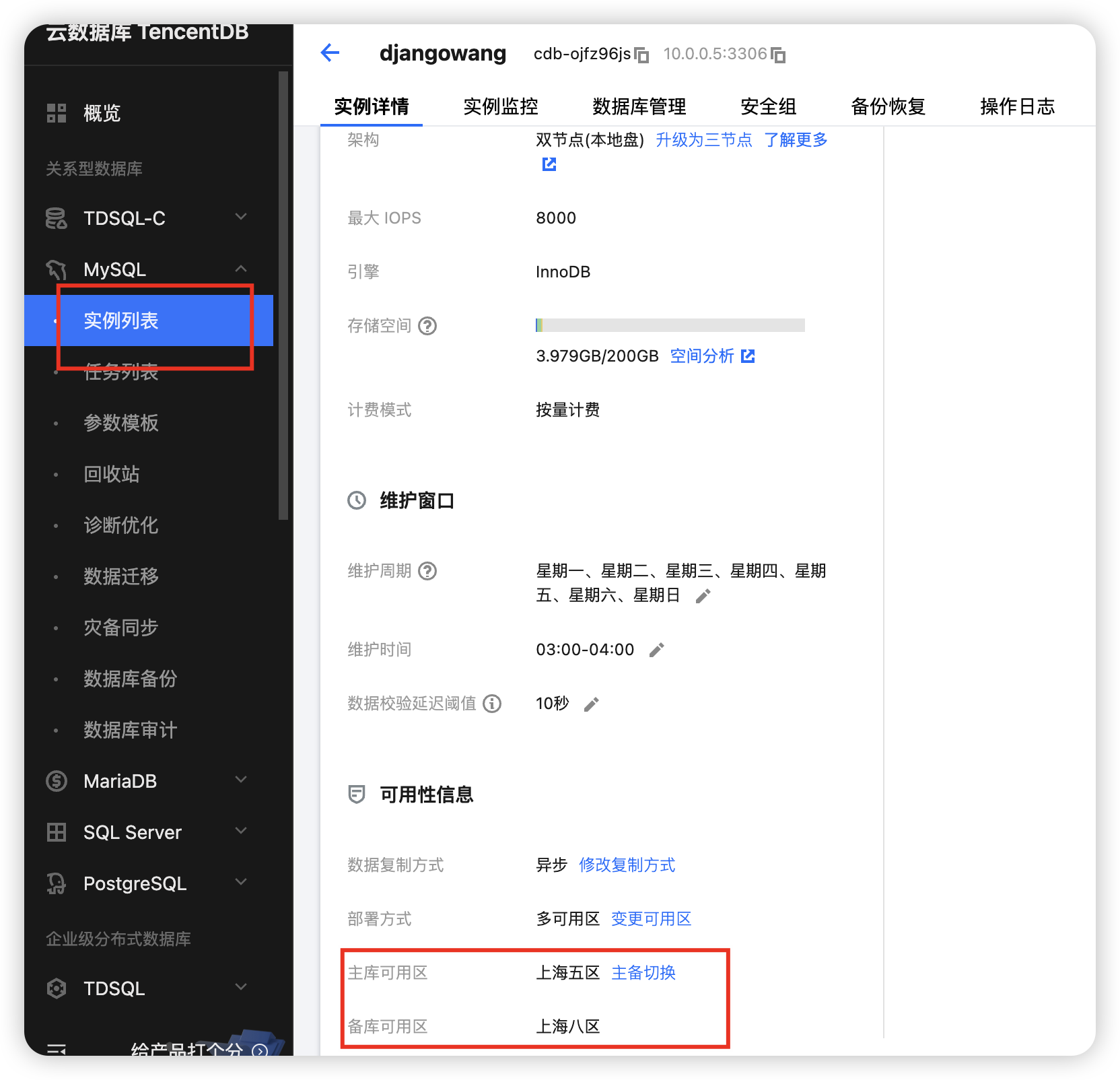This screenshot has width=1120, height=1080.
Task: Click 主备切换 link
Action: click(643, 972)
